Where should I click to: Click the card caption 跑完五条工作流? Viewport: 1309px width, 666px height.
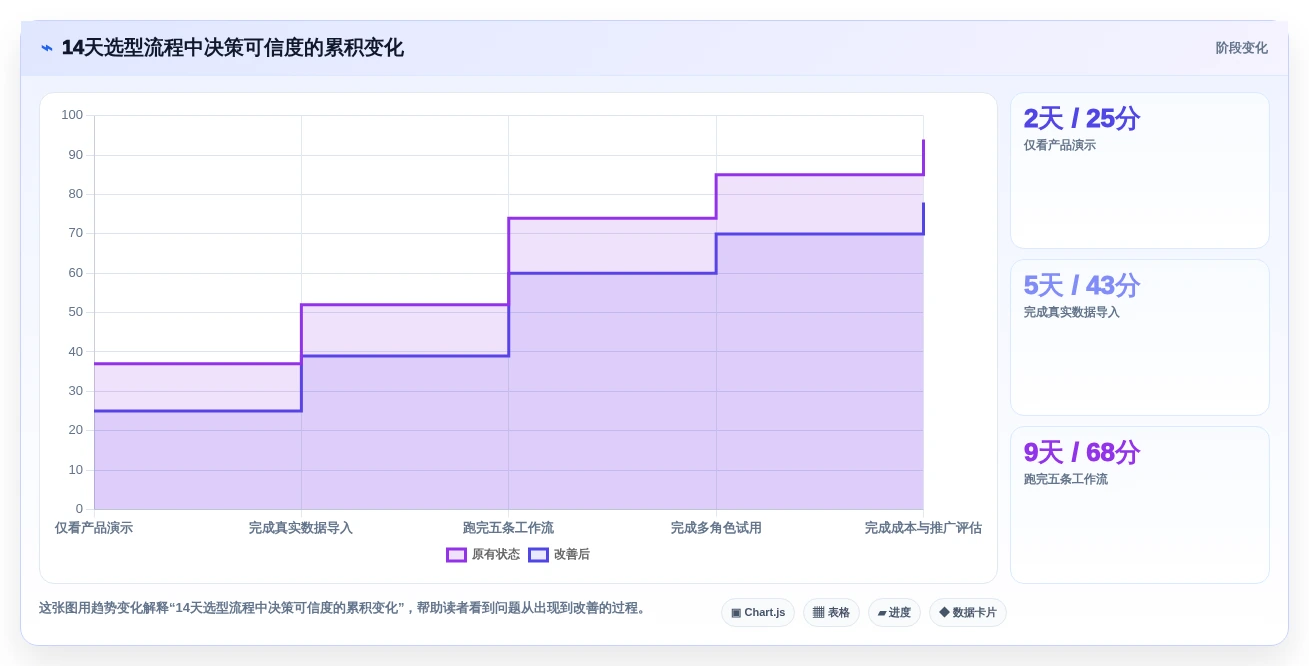tap(1065, 479)
